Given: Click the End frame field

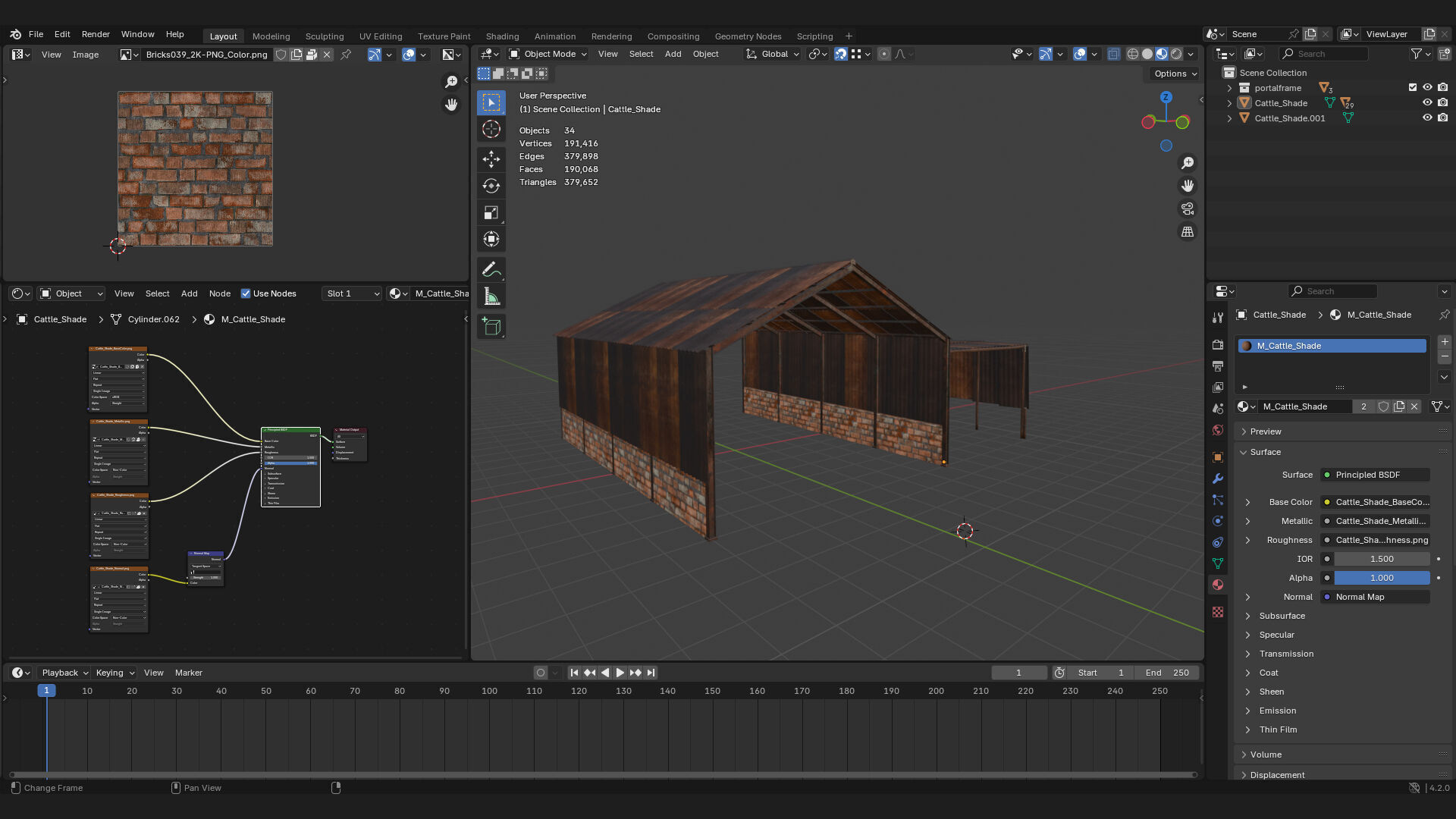Looking at the screenshot, I should (1167, 673).
